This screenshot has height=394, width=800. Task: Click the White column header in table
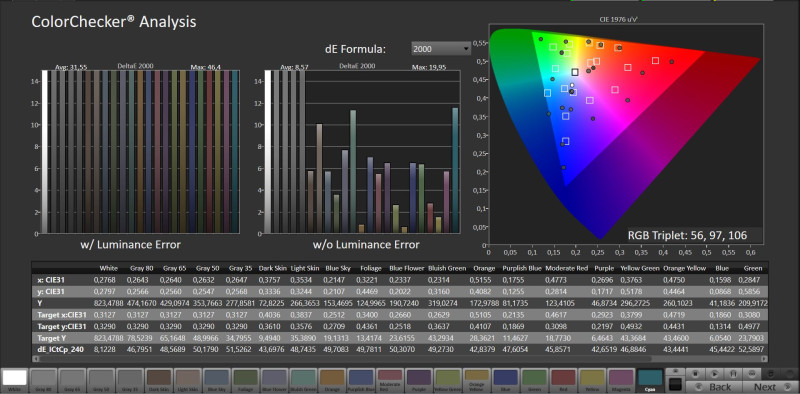pos(109,268)
